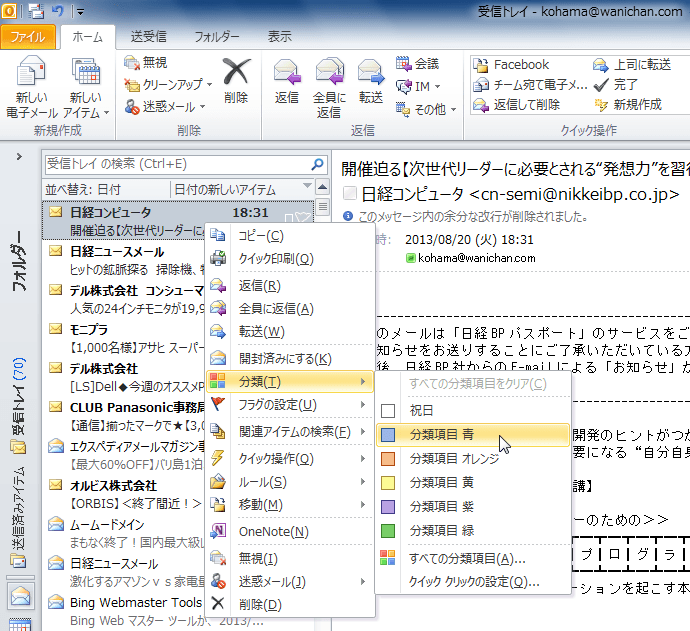
Task: Choose 全員に返信(A) in context menu
Action: coord(290,308)
